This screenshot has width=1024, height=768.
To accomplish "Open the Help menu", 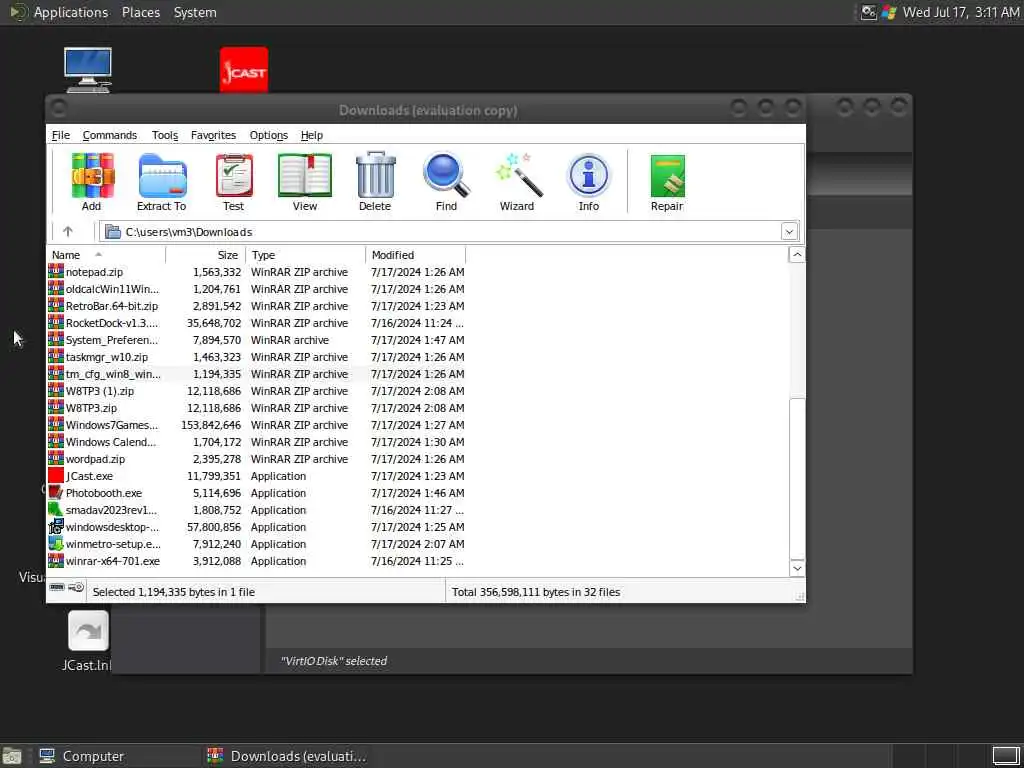I will [312, 135].
